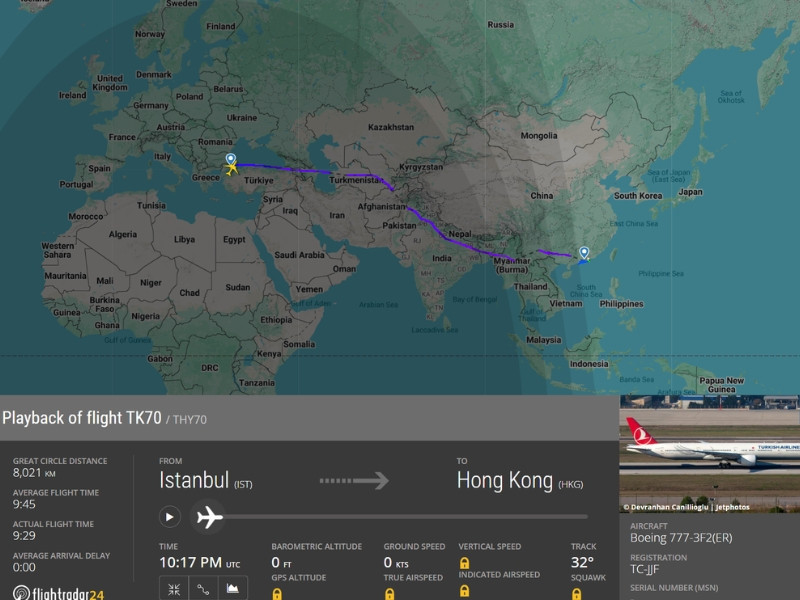Click the lock icon under True Airspeed
Image resolution: width=800 pixels, height=600 pixels.
[389, 593]
